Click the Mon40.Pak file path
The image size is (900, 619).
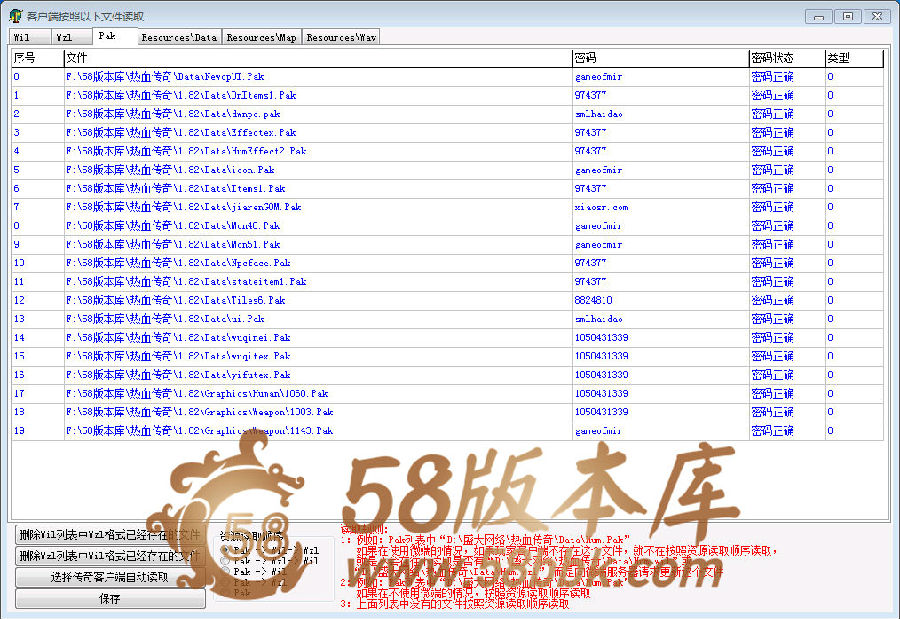click(x=173, y=226)
